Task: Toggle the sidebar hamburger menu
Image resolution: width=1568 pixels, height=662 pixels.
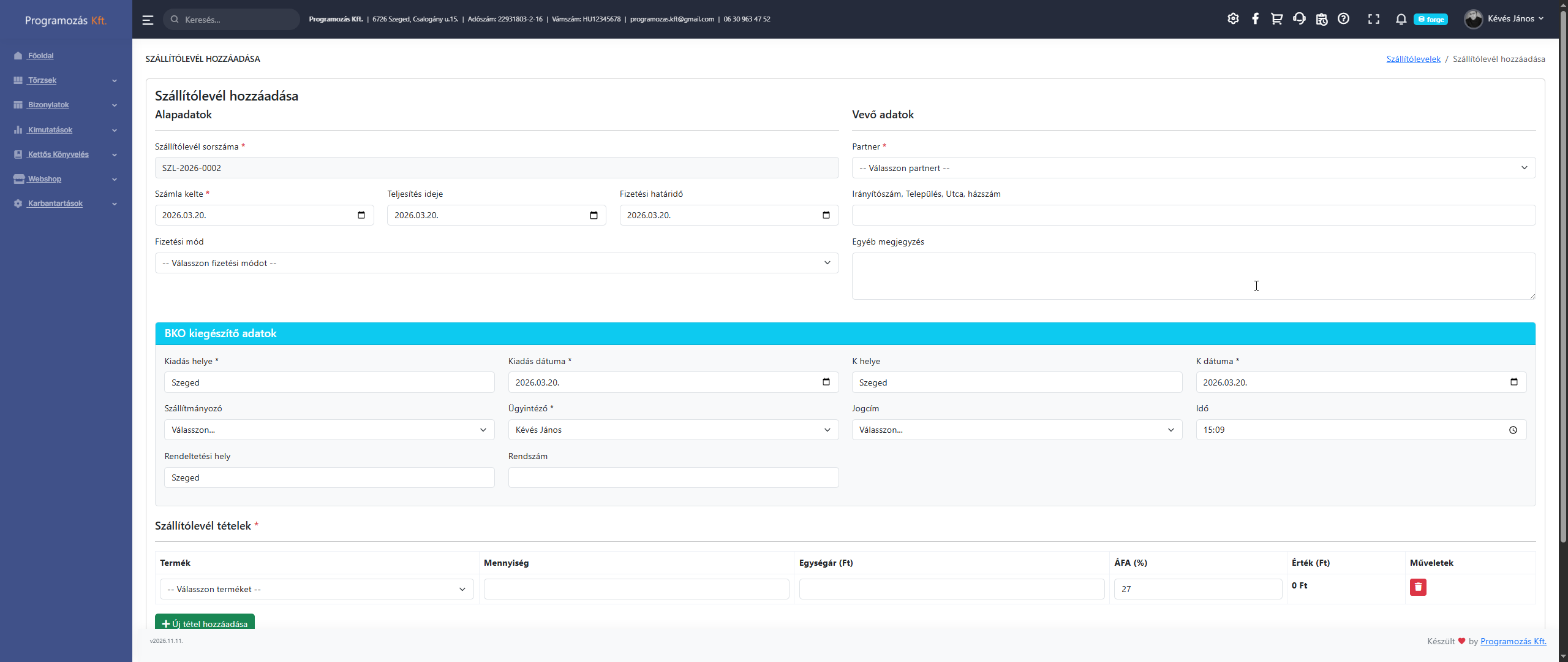Action: [x=148, y=20]
